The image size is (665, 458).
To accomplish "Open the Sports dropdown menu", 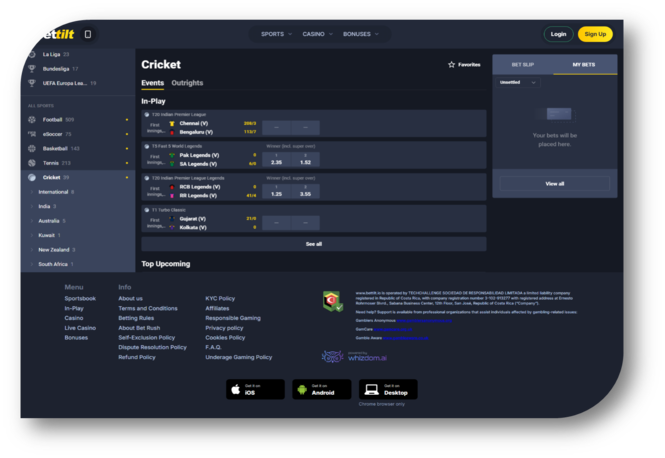I will click(276, 34).
